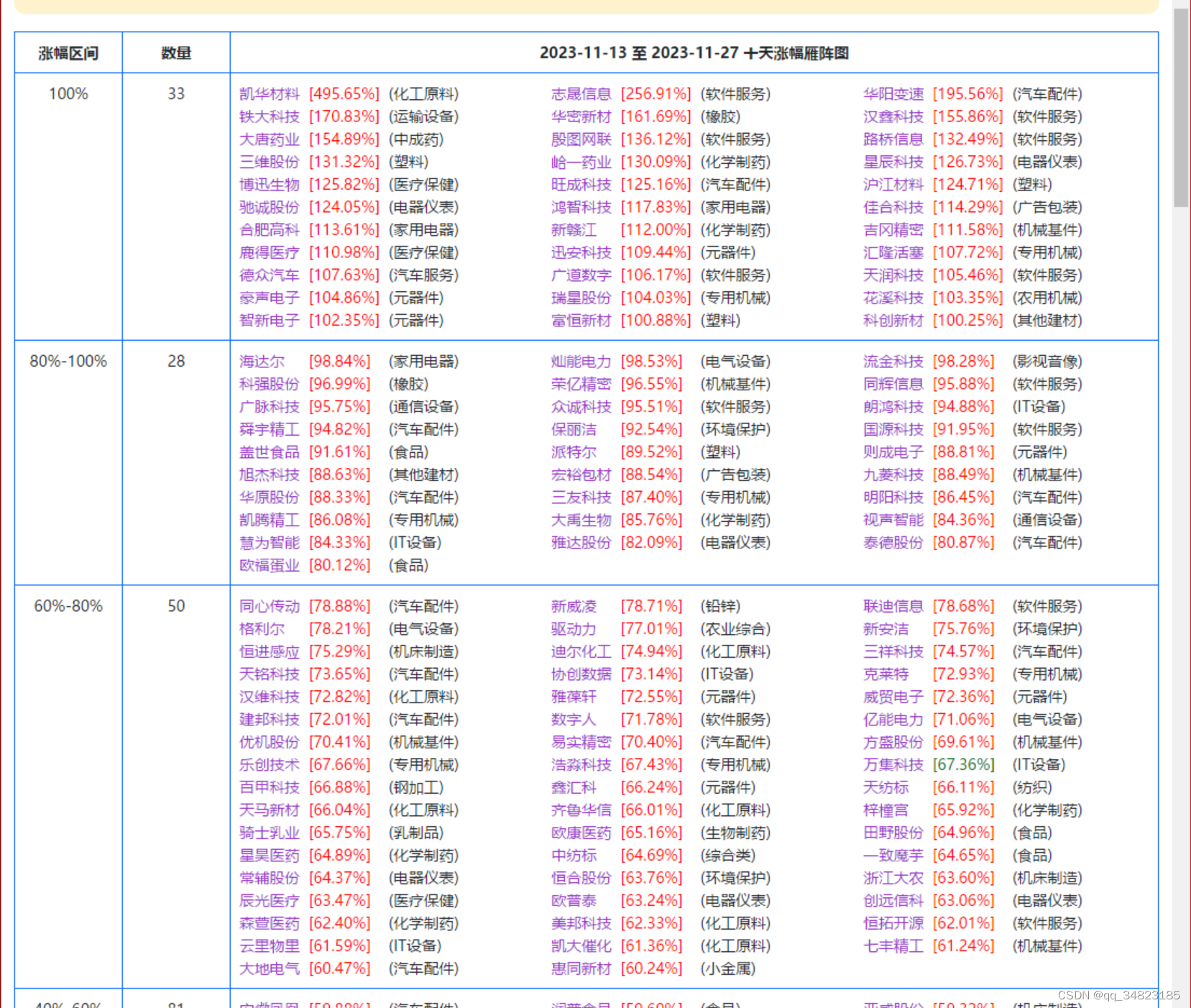This screenshot has width=1191, height=1008.
Task: Click the 九菱科技 link
Action: pos(893,475)
